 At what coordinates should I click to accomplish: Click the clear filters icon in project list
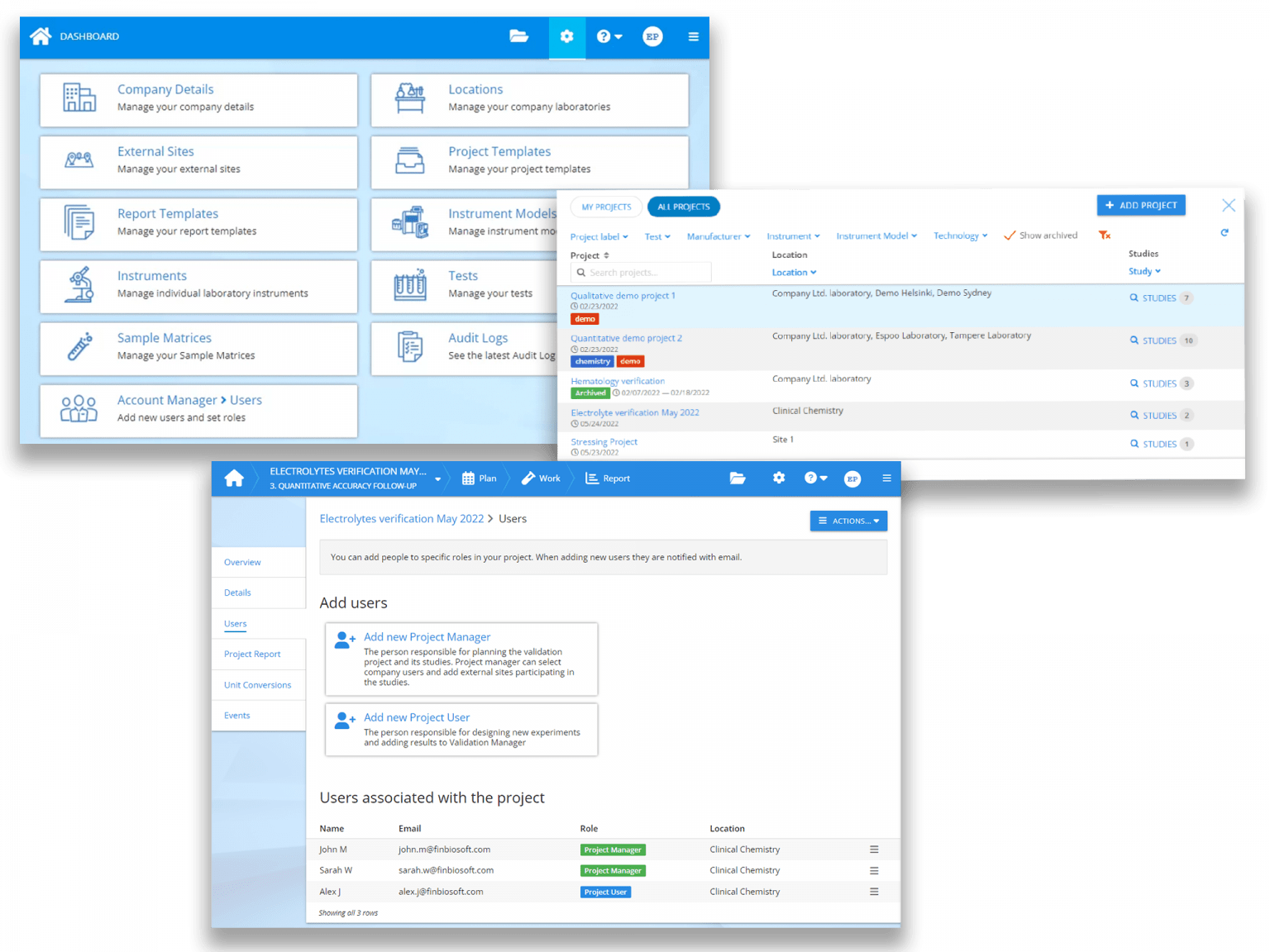(1105, 235)
